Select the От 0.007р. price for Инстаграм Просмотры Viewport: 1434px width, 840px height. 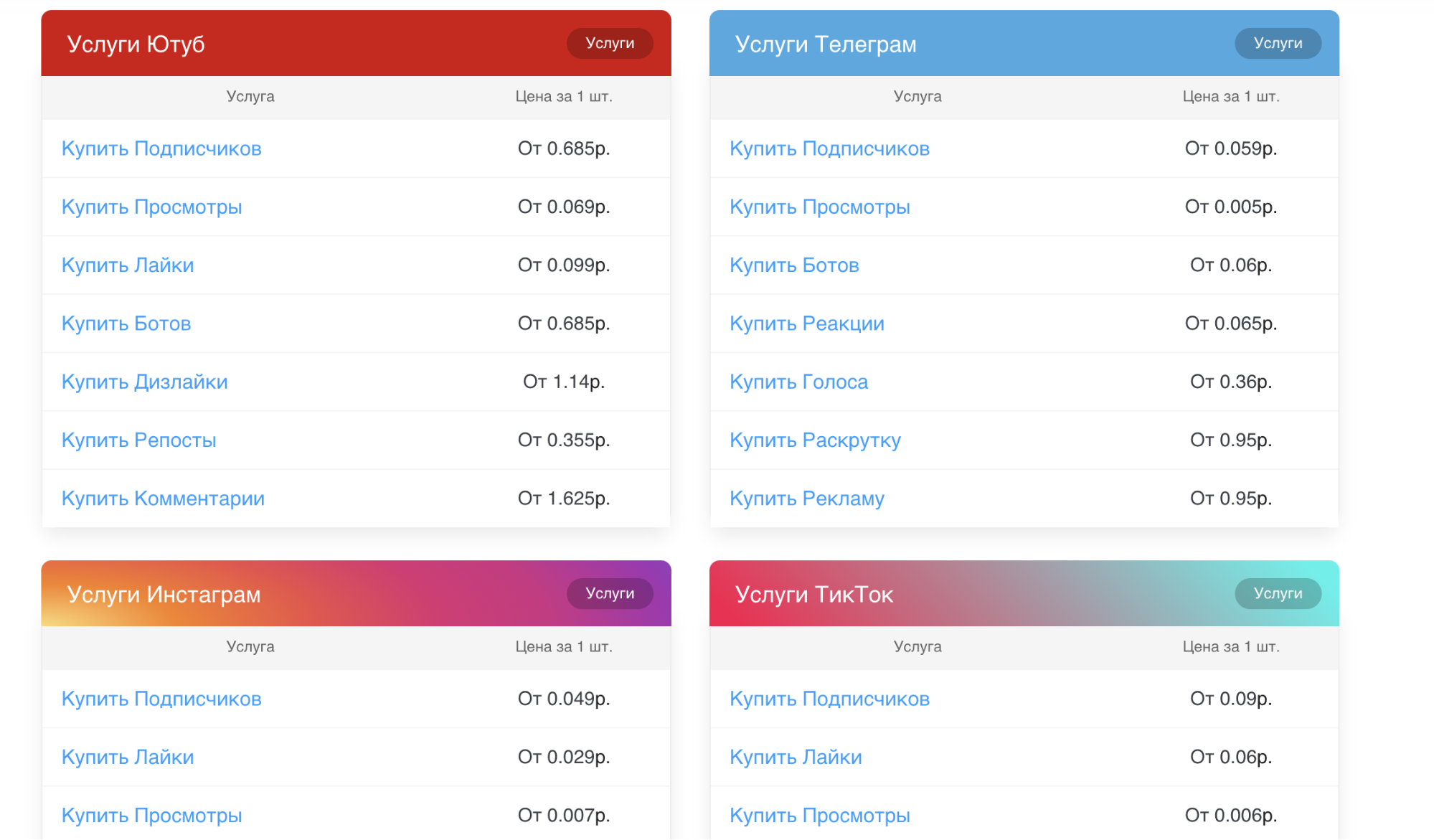pyautogui.click(x=564, y=815)
